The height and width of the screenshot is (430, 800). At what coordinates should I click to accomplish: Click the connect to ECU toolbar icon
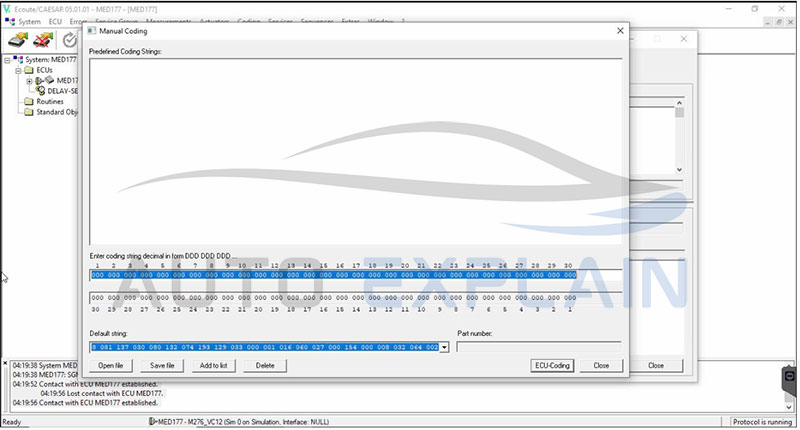coord(18,40)
